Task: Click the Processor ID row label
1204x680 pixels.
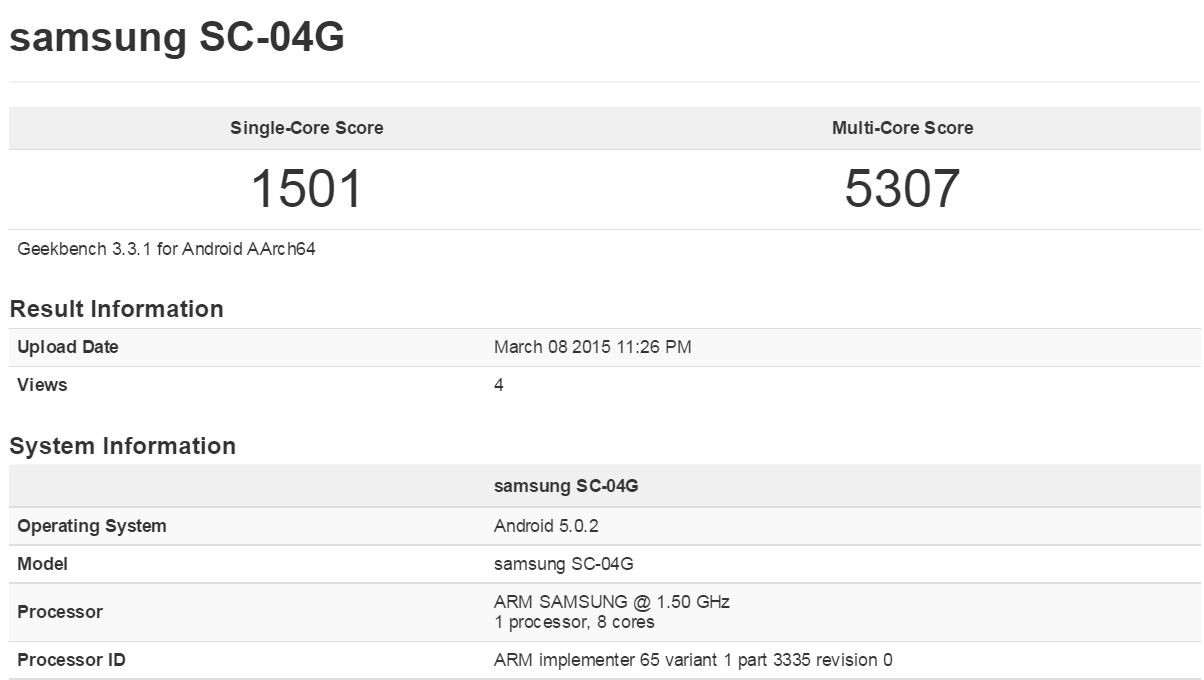Action: tap(71, 660)
